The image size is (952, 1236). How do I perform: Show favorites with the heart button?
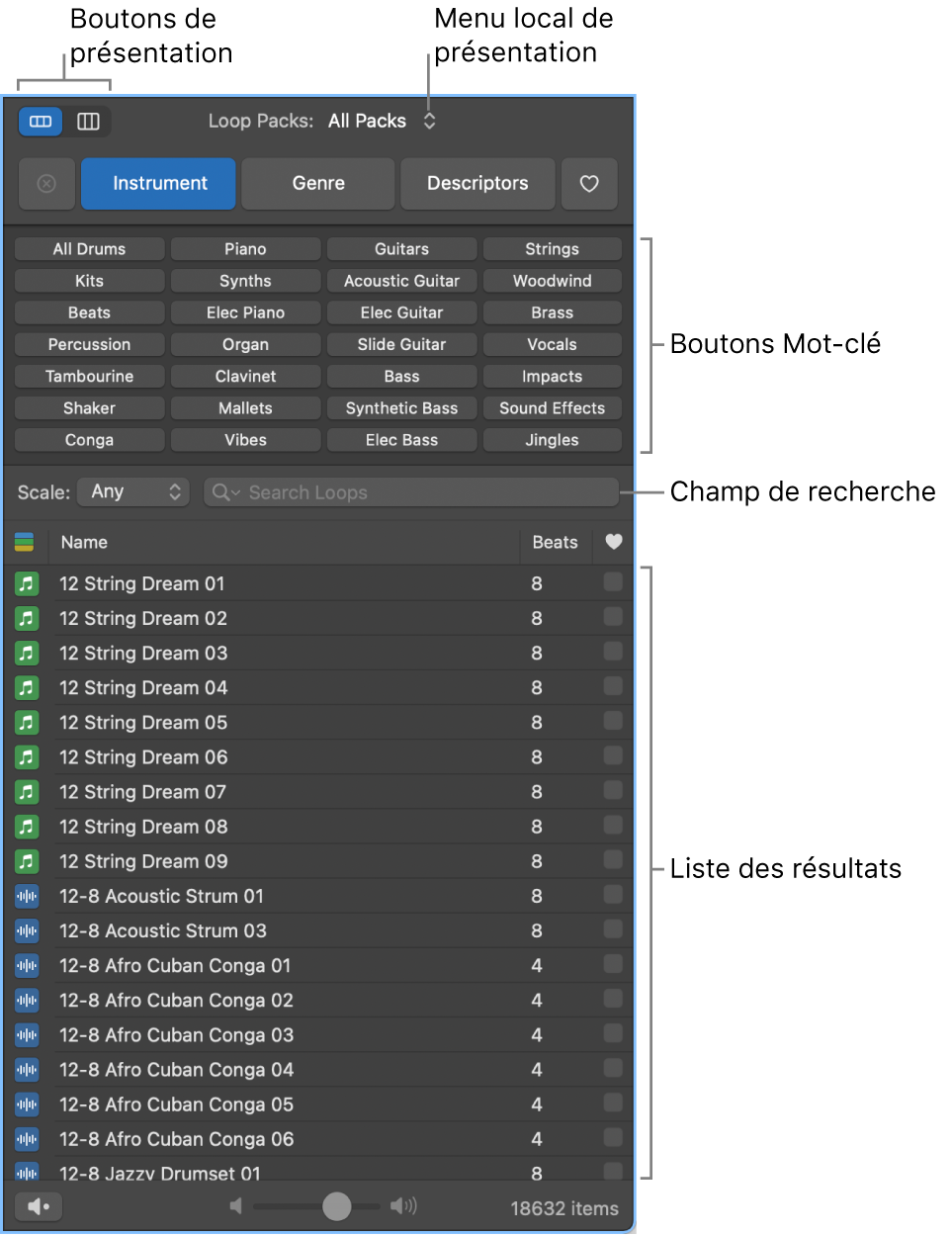pos(589,184)
